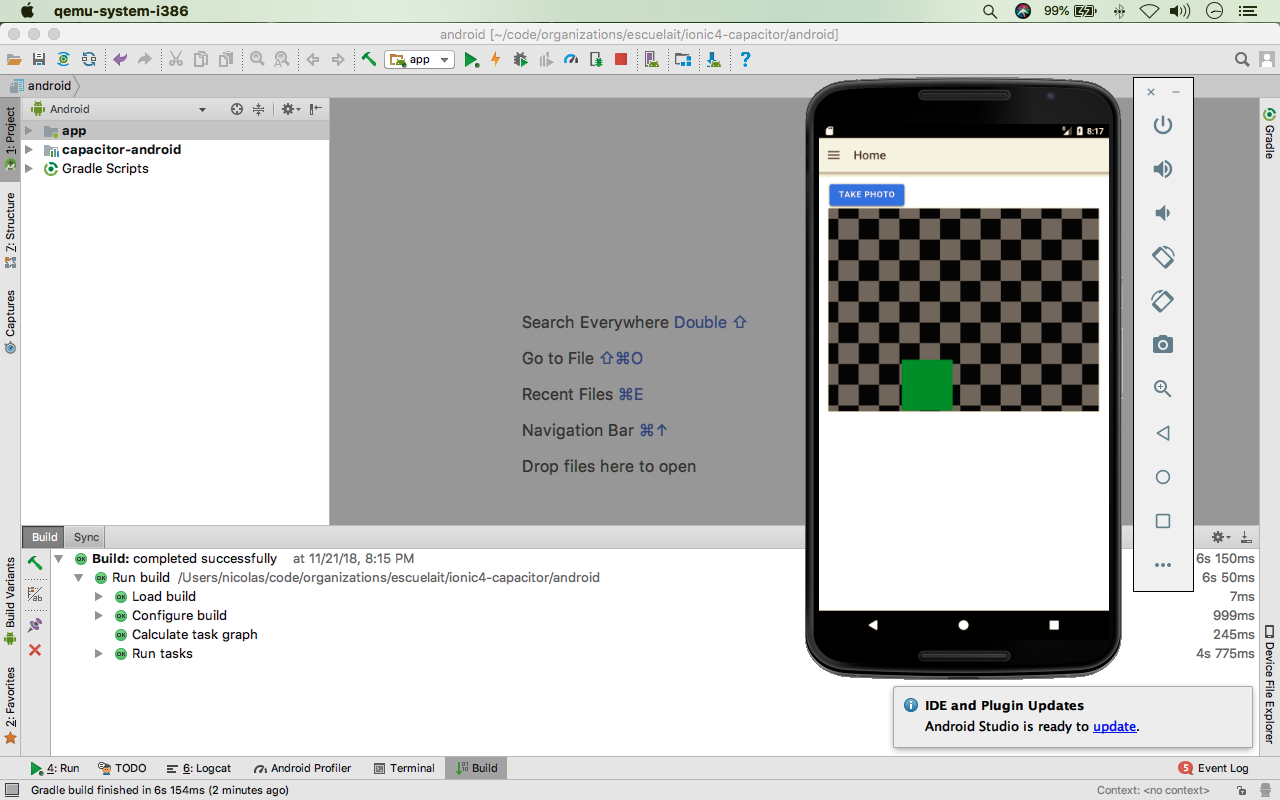Screen dimensions: 1280x800
Task: Open the AVD Manager icon in the toolbar
Action: coord(651,59)
